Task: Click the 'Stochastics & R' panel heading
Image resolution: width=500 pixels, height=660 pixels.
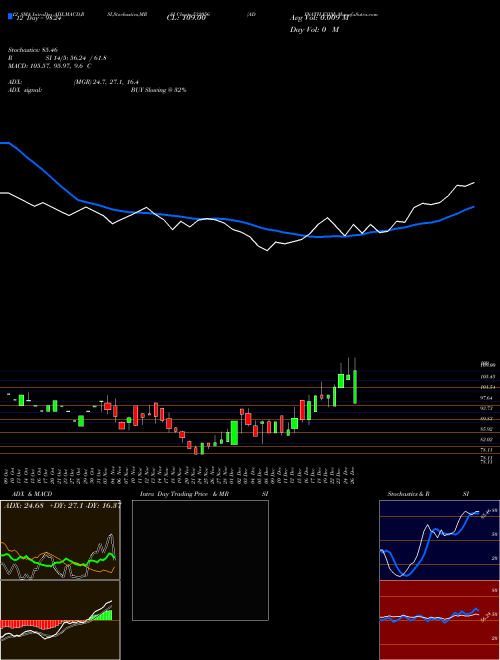Action: click(x=408, y=494)
